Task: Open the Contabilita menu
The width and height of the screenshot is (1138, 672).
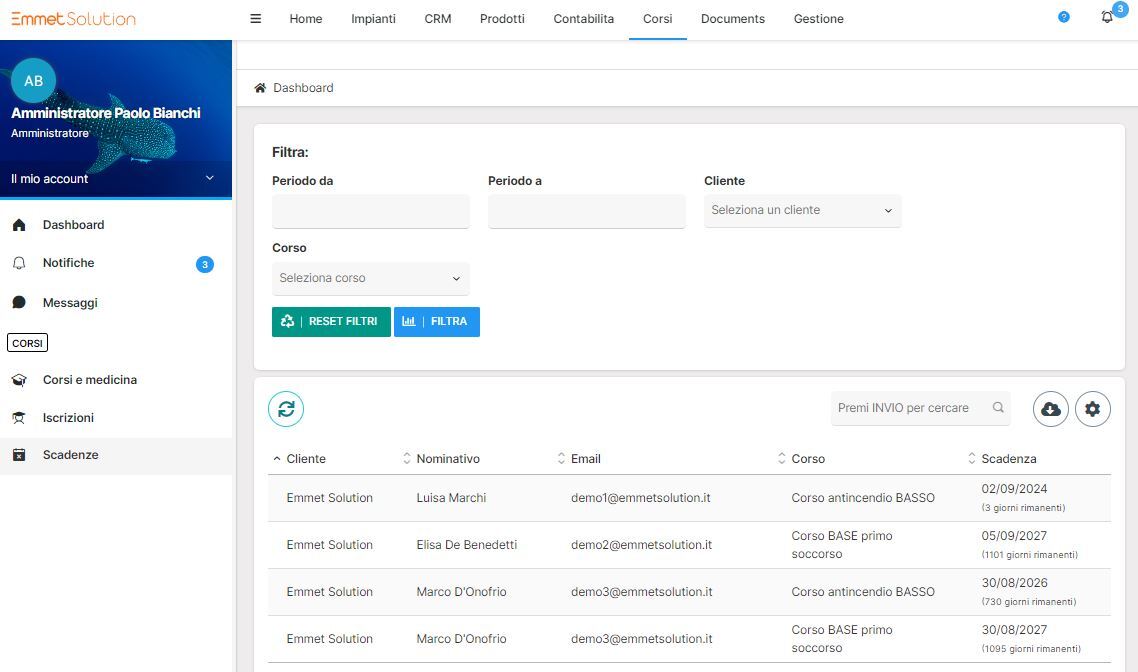Action: [x=583, y=19]
